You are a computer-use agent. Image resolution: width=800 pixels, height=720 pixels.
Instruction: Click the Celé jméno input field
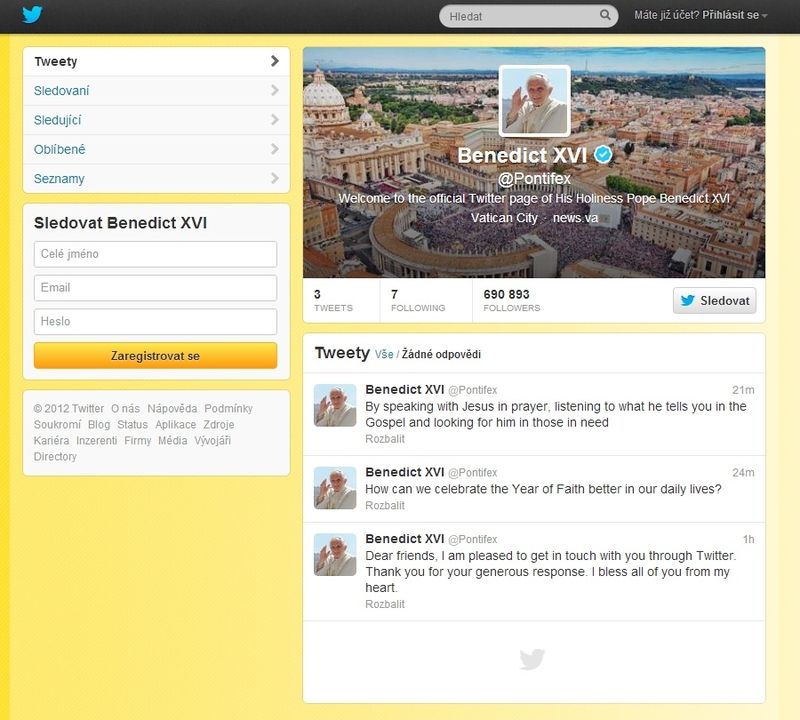click(x=156, y=254)
